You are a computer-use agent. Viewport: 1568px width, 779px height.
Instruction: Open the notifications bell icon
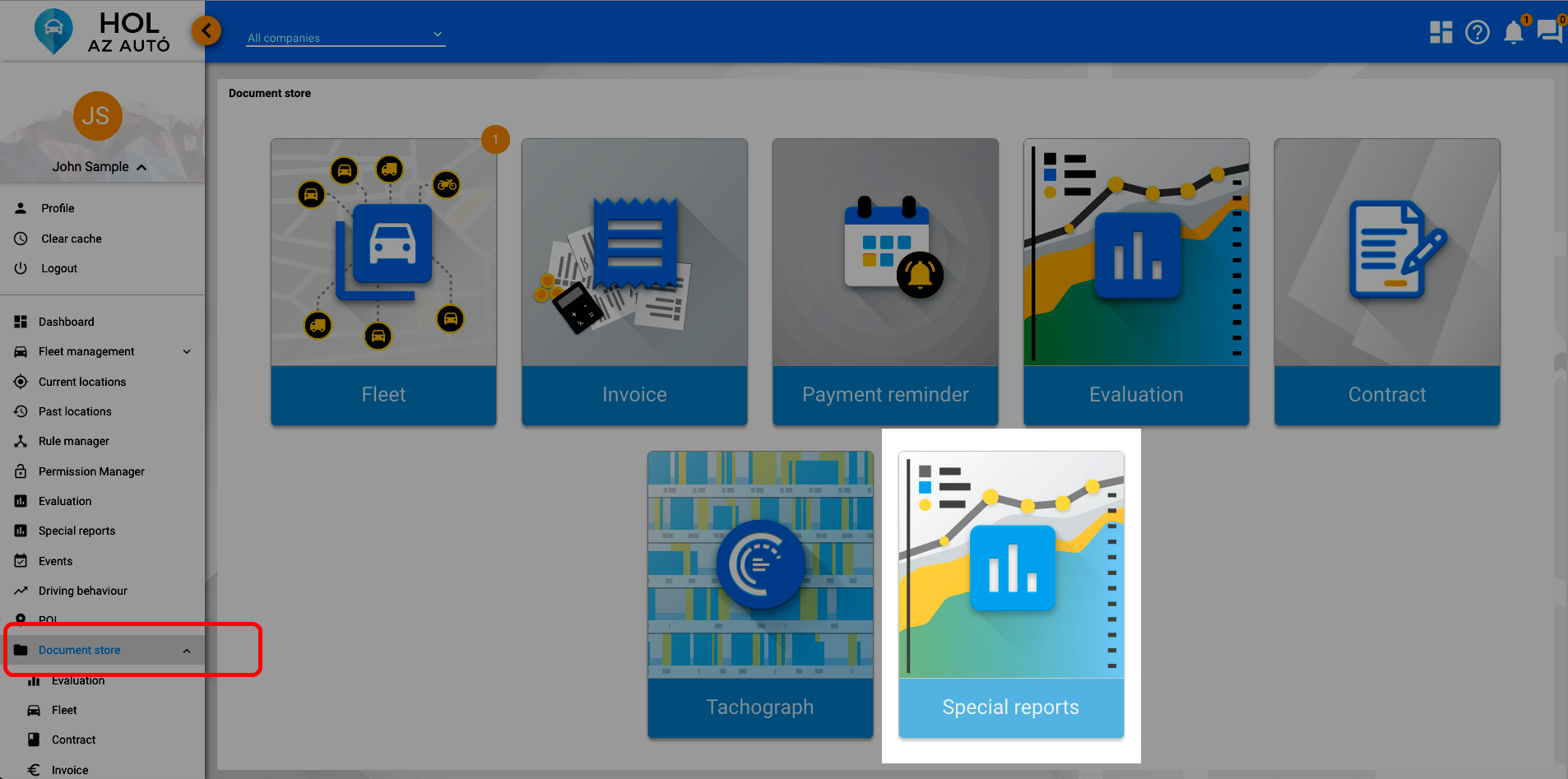point(1513,32)
